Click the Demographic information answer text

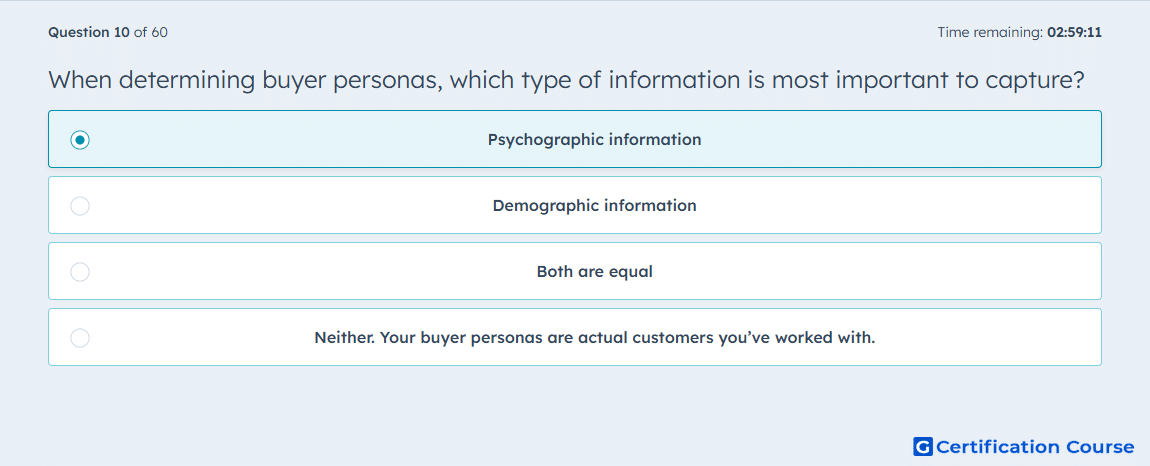tap(594, 206)
